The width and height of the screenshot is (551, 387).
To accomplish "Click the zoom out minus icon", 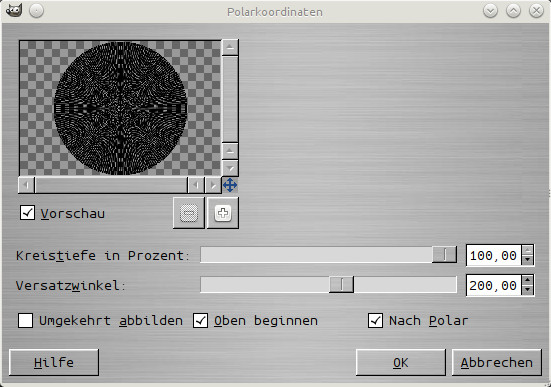I will [x=189, y=213].
